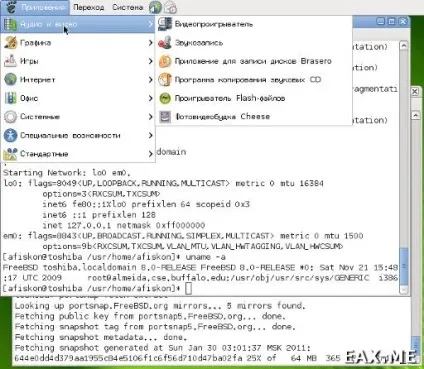
Task: Click 'Looking up portsnap.FreeBSD.org mirrors' line
Action: click(x=160, y=306)
